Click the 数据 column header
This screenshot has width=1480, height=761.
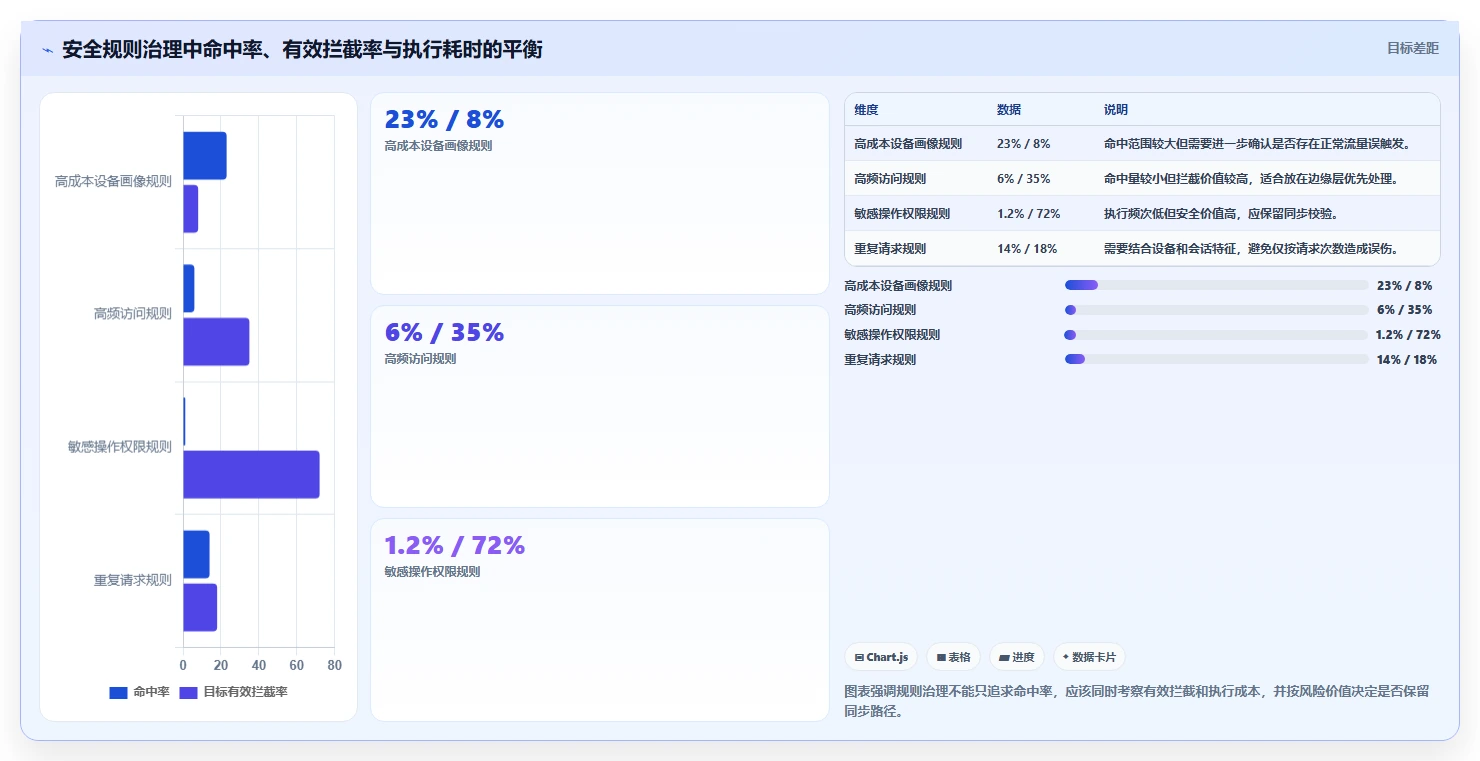tap(1009, 110)
